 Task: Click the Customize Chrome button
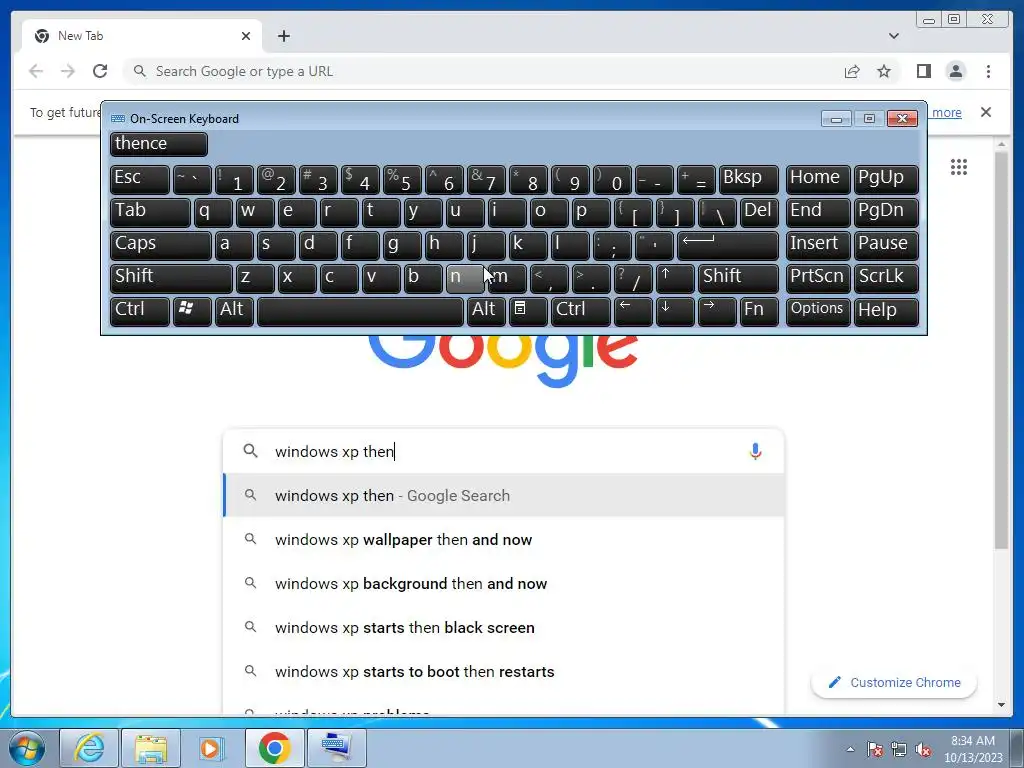pyautogui.click(x=893, y=682)
